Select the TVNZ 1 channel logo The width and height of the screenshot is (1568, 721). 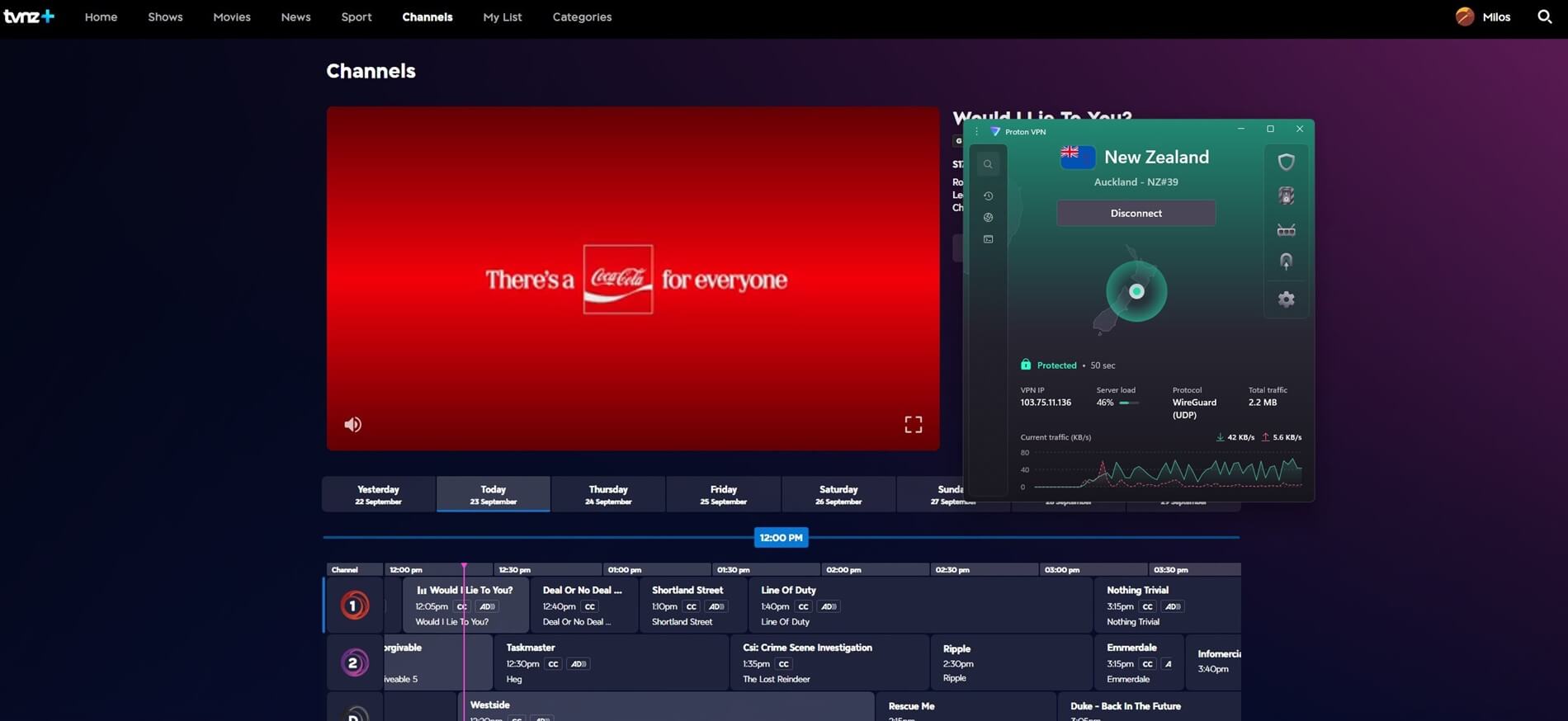(354, 606)
